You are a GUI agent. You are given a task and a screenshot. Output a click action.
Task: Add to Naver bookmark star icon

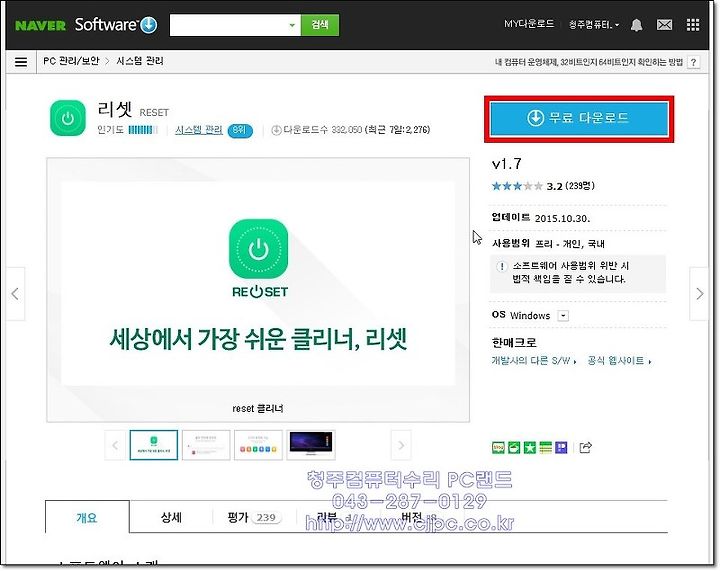click(x=529, y=447)
